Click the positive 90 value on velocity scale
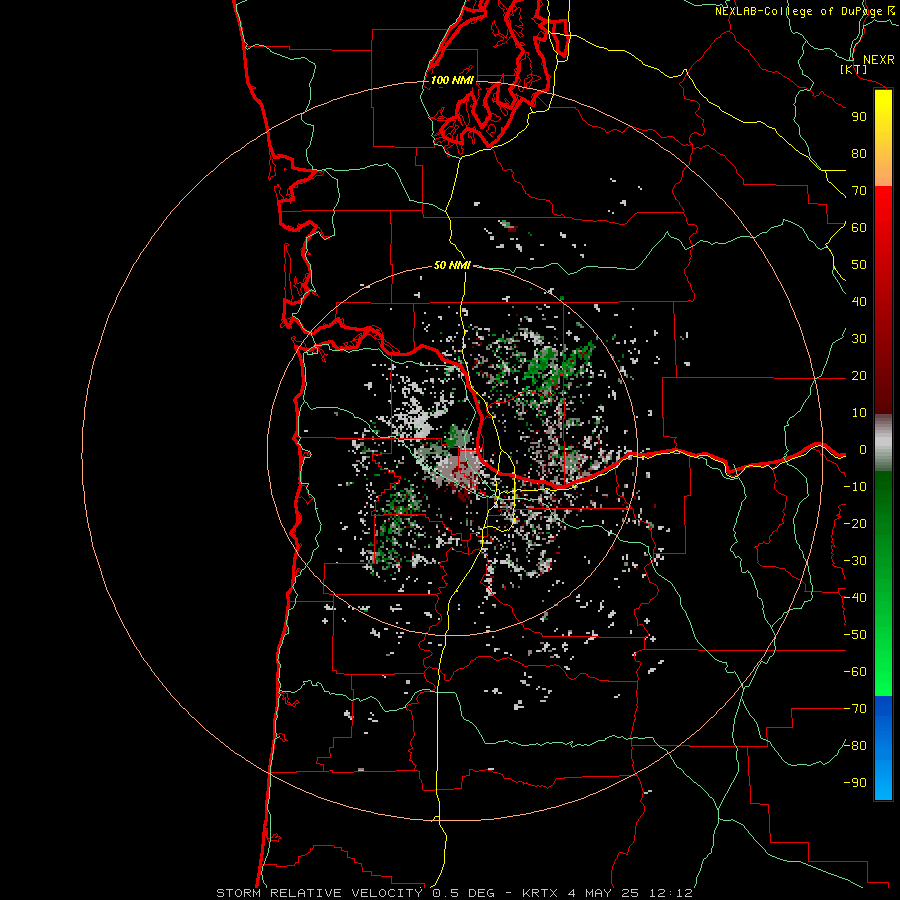Screen dimensions: 900x900 click(859, 117)
